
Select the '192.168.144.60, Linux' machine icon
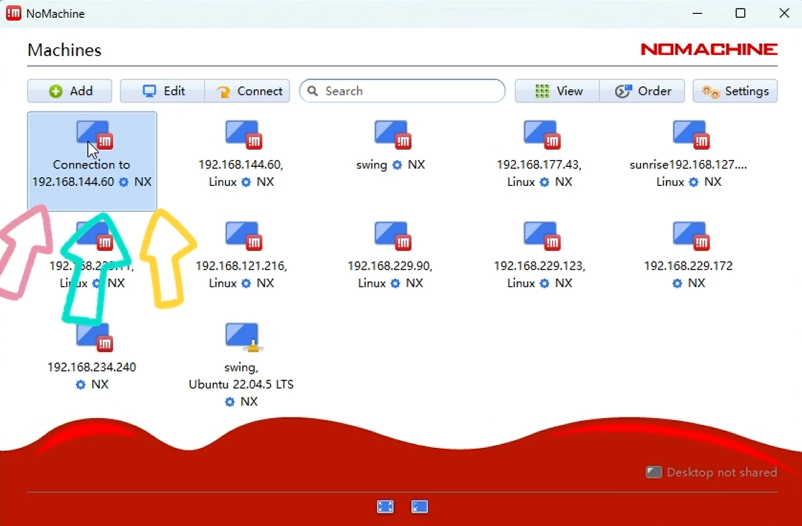243,135
